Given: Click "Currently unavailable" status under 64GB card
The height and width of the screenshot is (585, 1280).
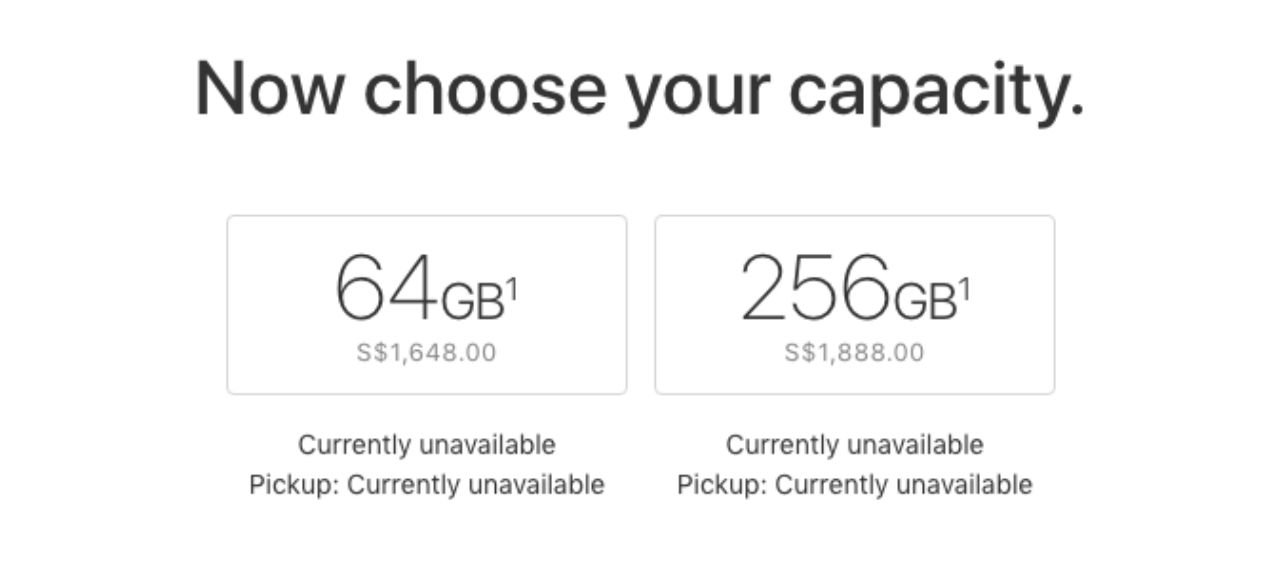Looking at the screenshot, I should tap(426, 444).
